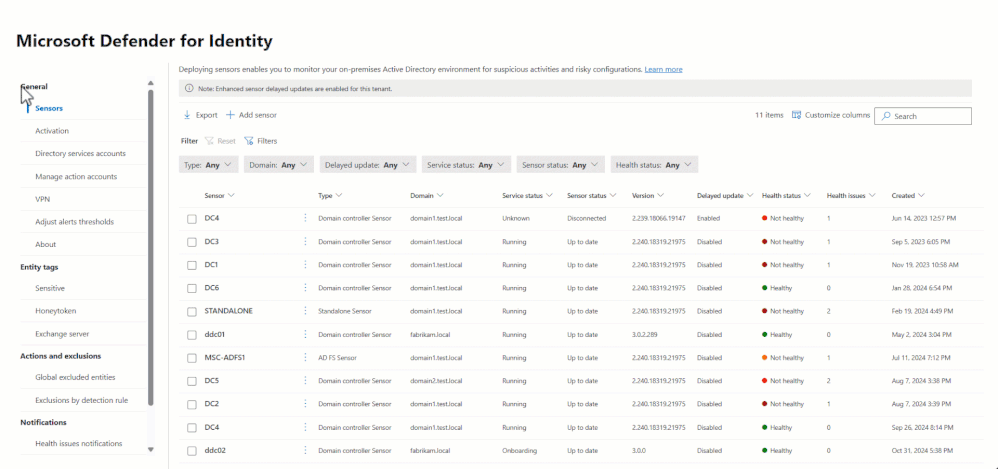
Task: Open the Type: Any filter dropdown
Action: [x=209, y=165]
